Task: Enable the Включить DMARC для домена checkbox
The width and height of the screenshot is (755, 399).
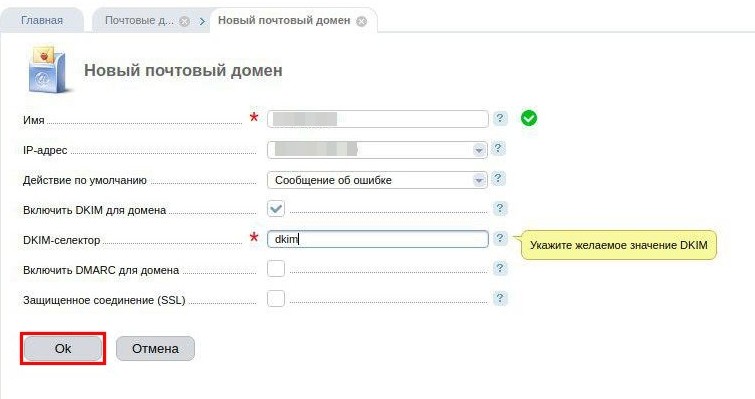Action: (x=276, y=268)
